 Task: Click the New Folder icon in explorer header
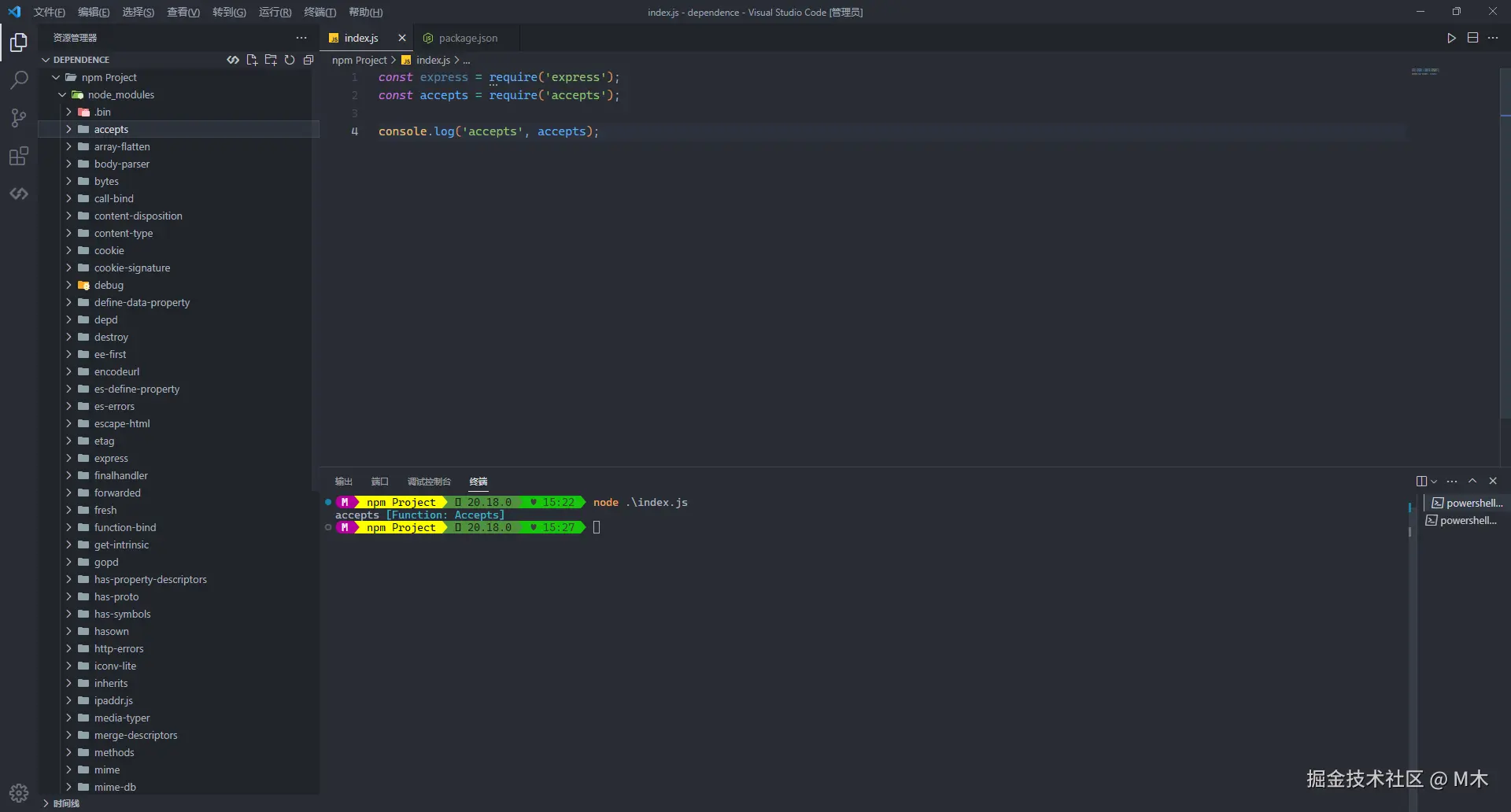pyautogui.click(x=271, y=60)
